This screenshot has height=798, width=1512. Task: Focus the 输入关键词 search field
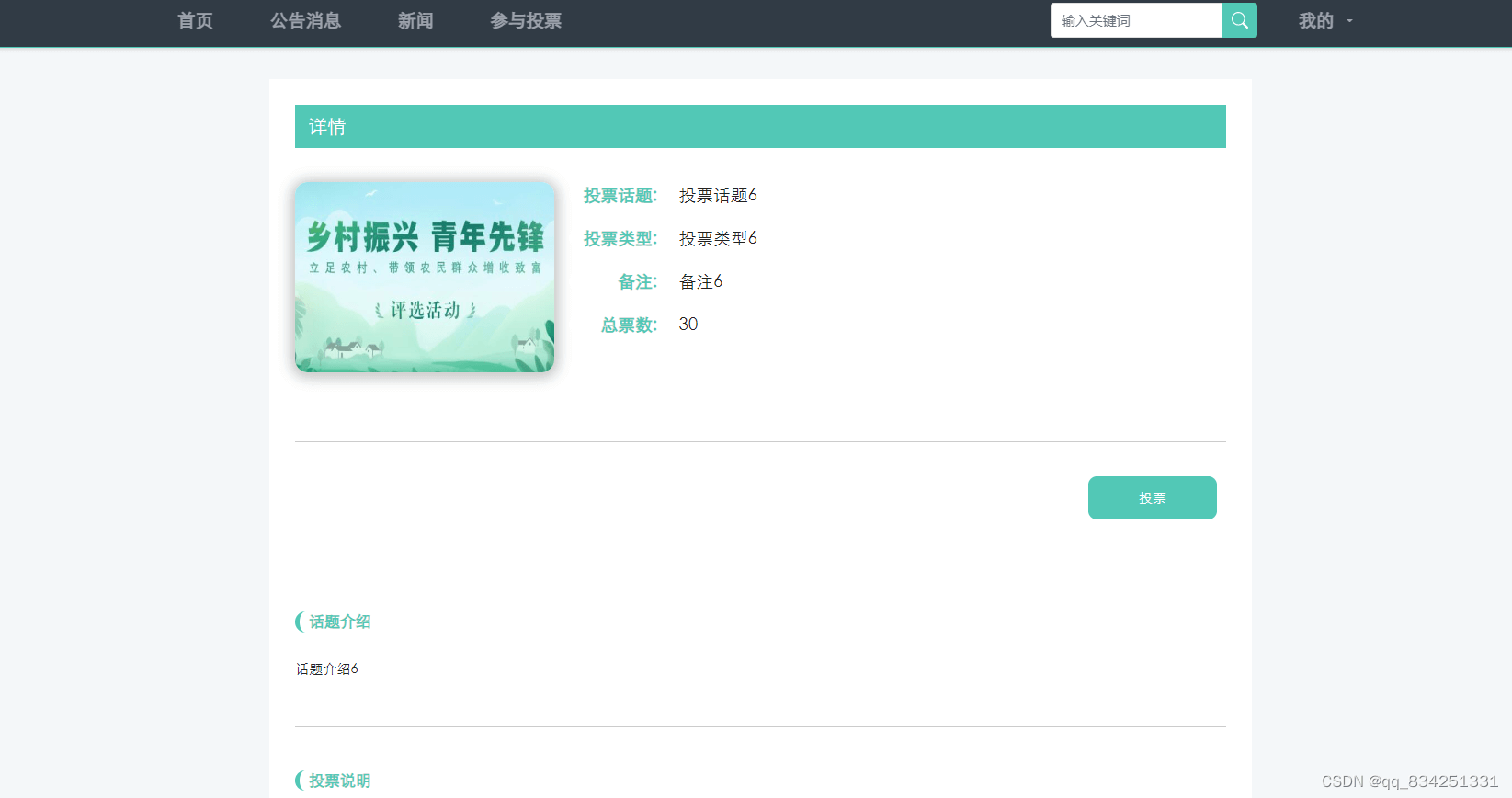point(1136,20)
